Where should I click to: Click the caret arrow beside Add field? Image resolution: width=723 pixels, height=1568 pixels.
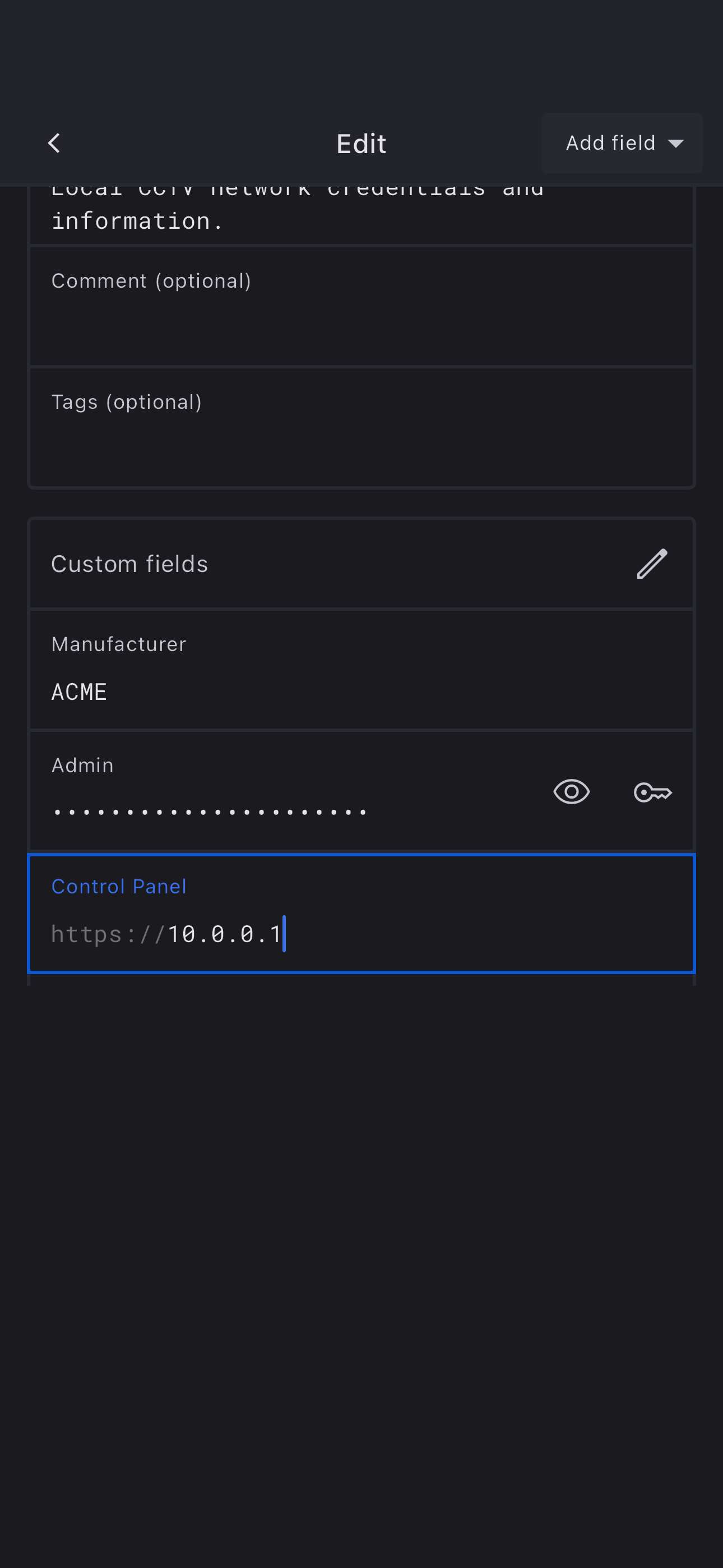tap(675, 144)
